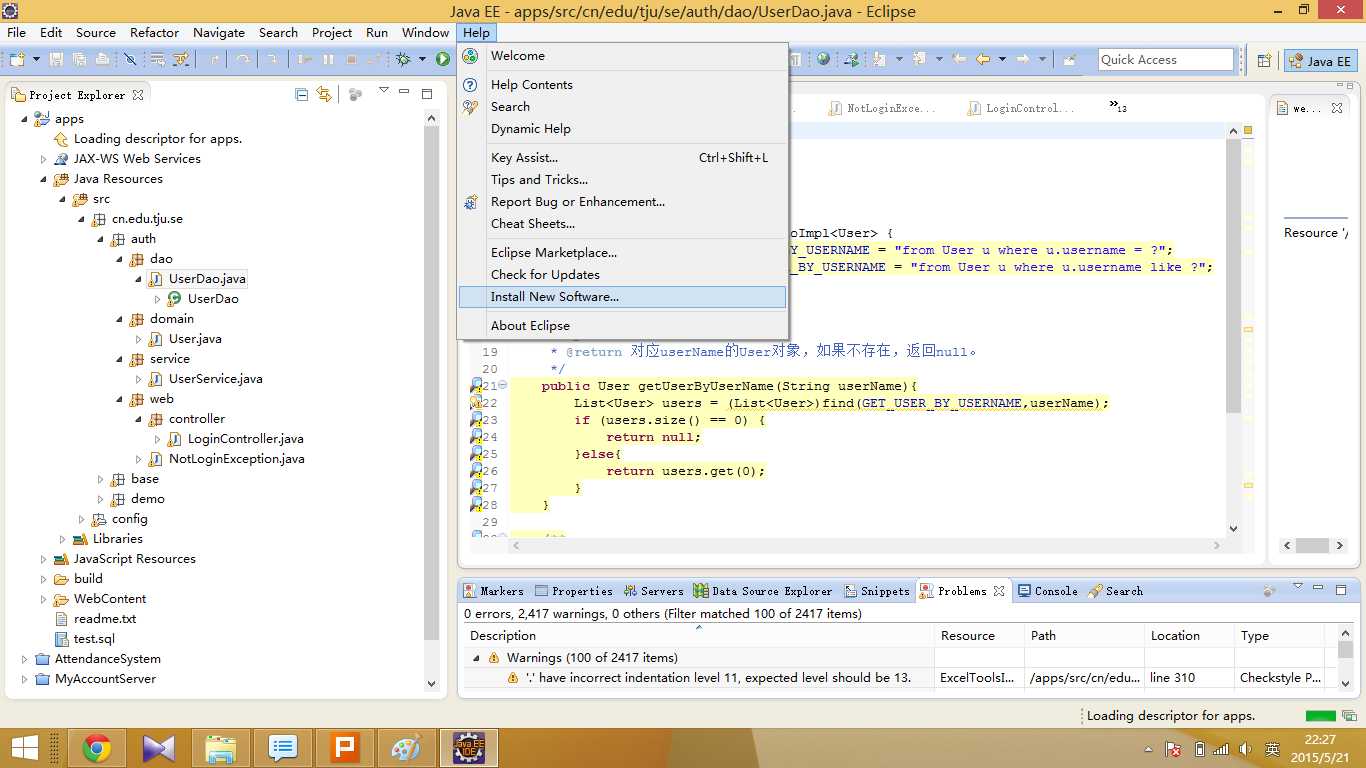Select Help Contents menu item
1366x768 pixels.
(622, 85)
